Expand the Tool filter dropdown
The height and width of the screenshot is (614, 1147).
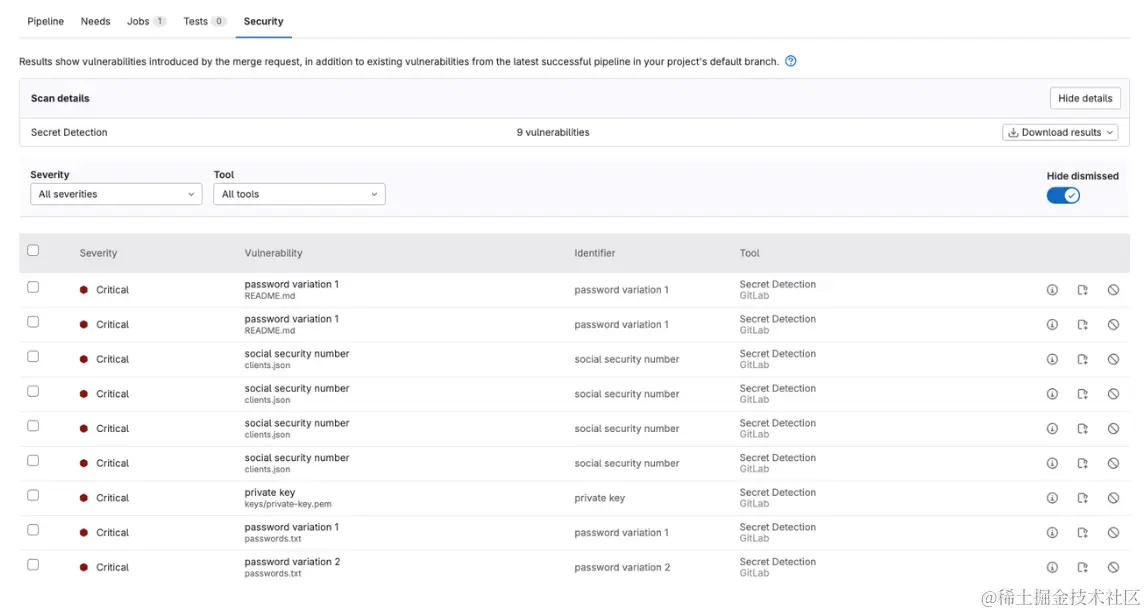pos(299,194)
